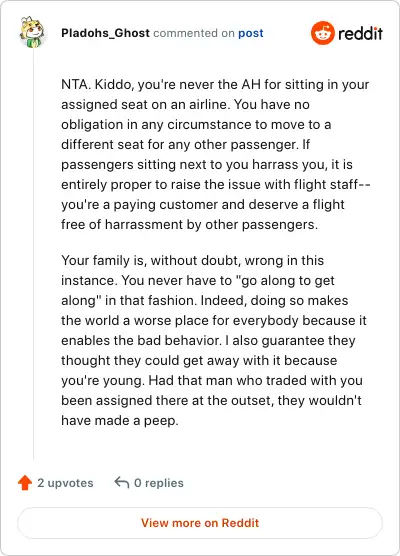Click the 'View more on Reddit' button

(200, 523)
